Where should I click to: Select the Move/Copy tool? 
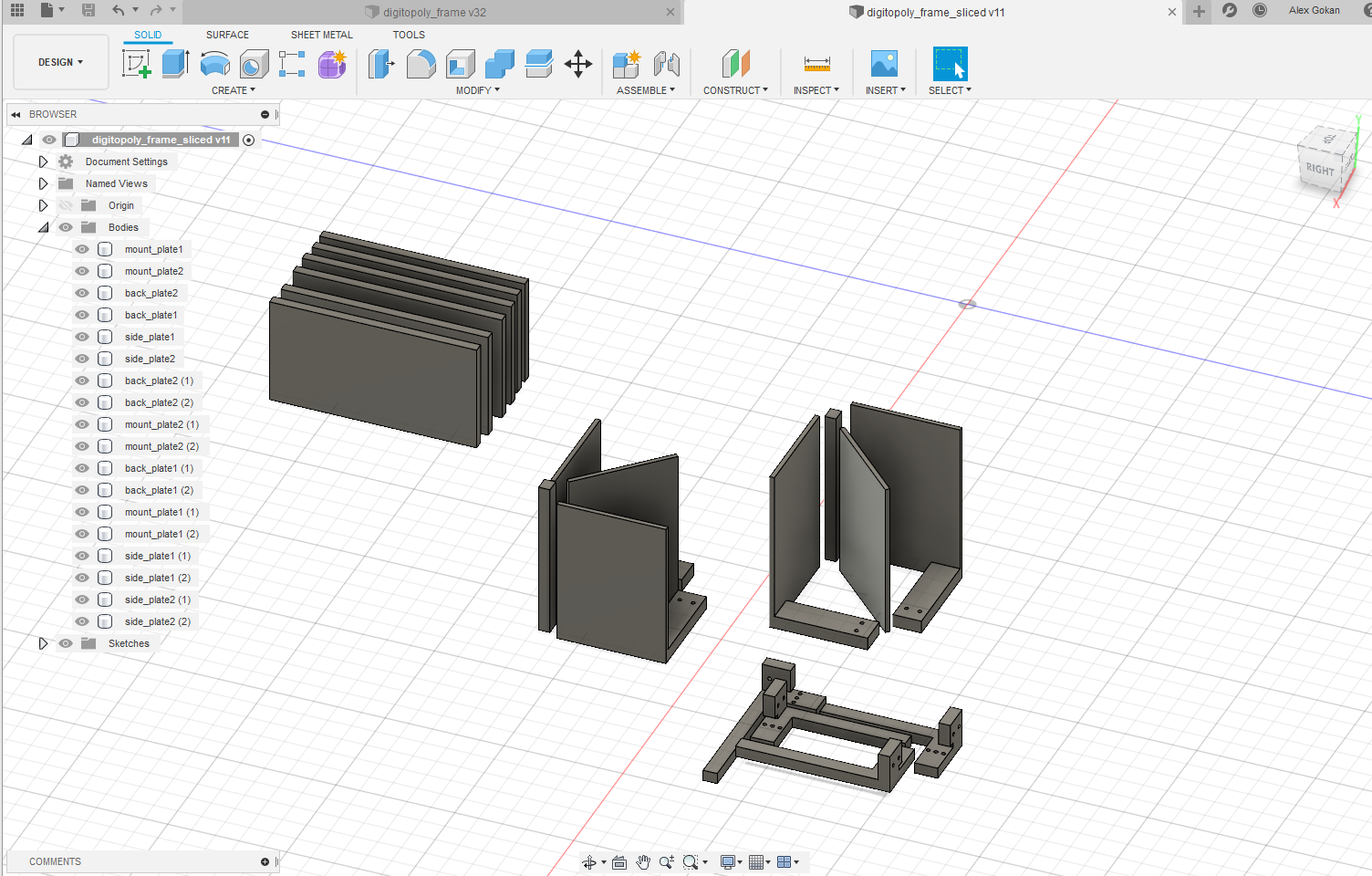click(578, 64)
